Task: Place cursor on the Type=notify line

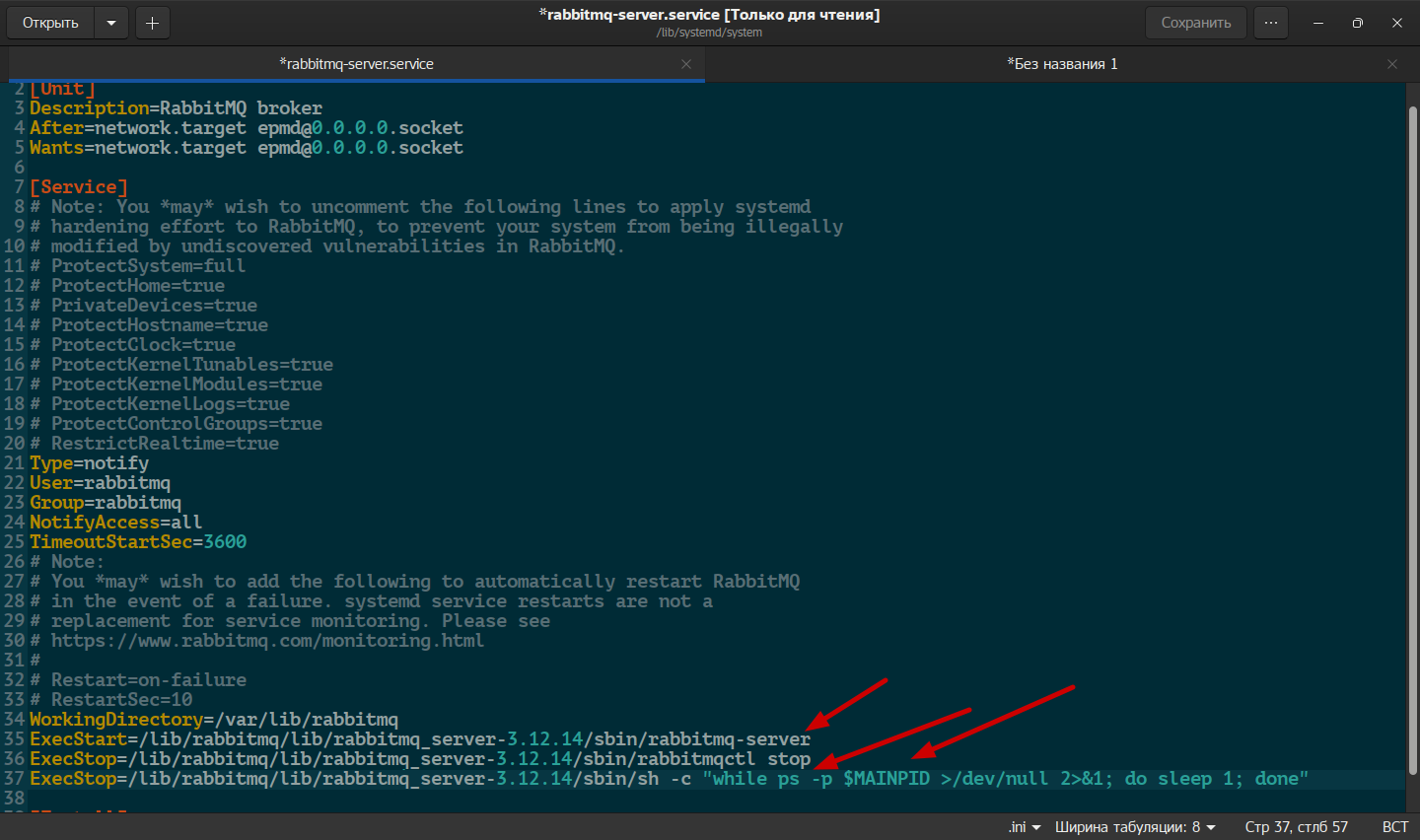Action: coord(90,463)
